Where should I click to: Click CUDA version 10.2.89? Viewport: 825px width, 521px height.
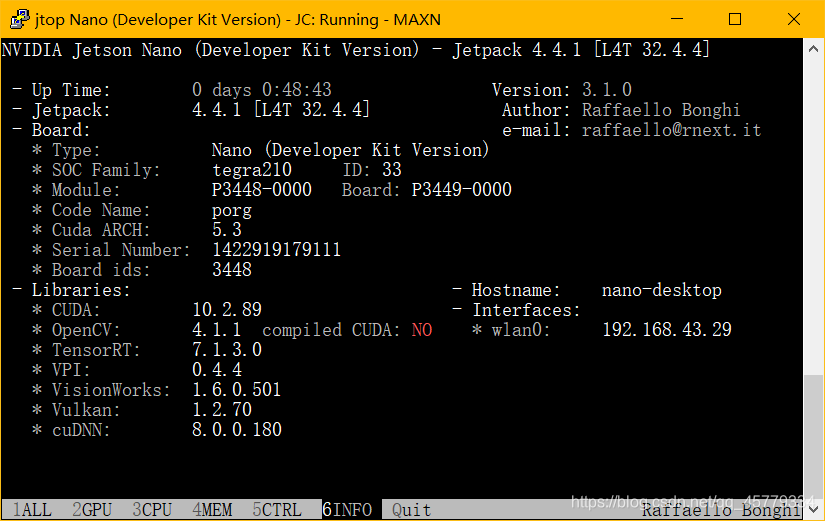227,310
